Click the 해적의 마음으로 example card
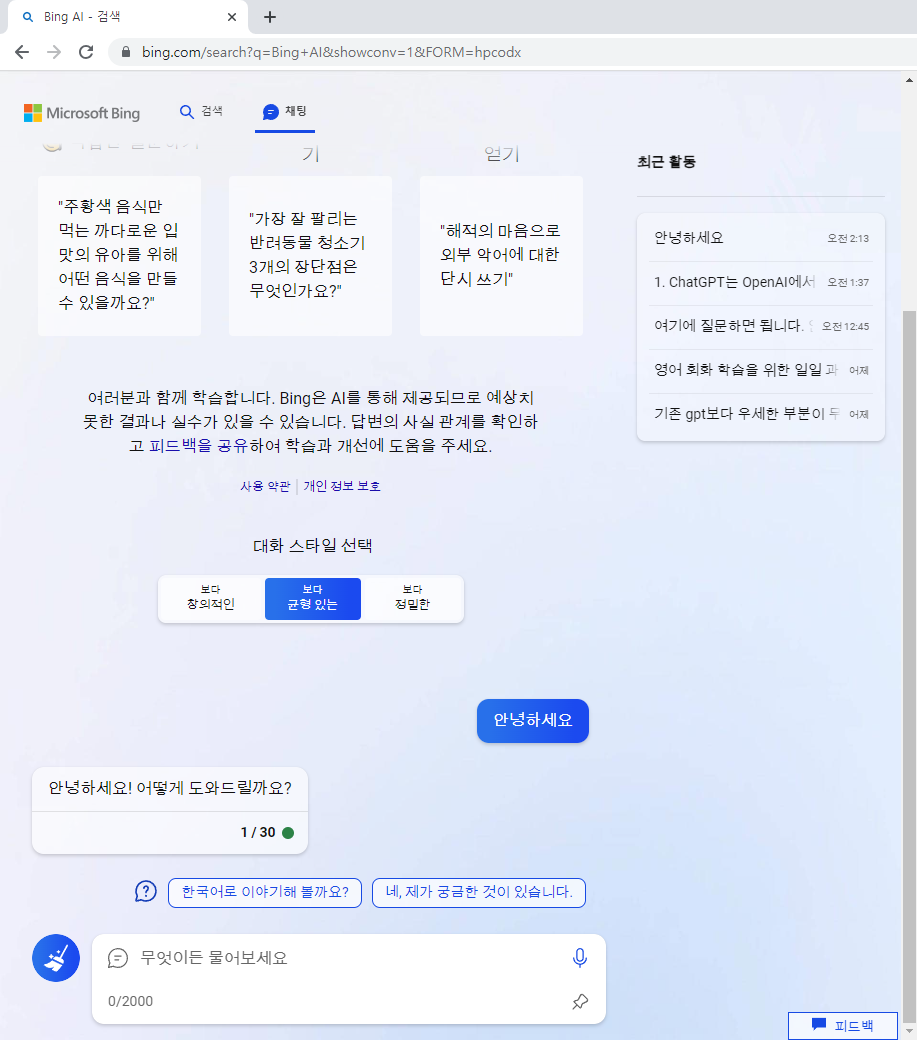This screenshot has width=917, height=1040. [x=501, y=255]
